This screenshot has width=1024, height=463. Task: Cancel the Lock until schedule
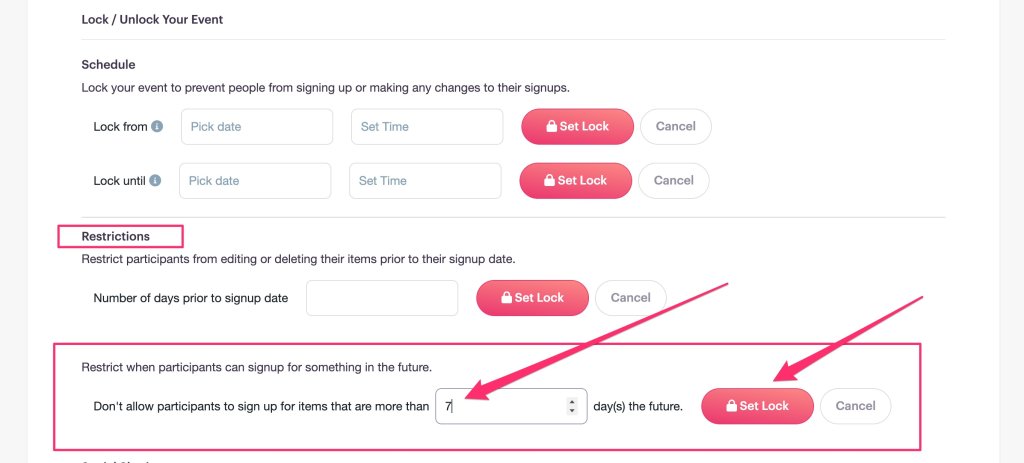coord(673,181)
